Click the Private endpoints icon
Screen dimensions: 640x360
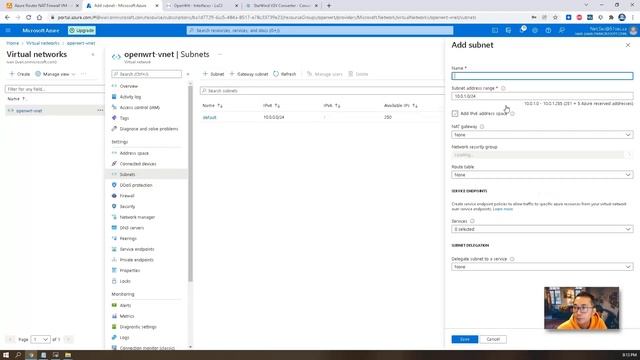[114, 260]
